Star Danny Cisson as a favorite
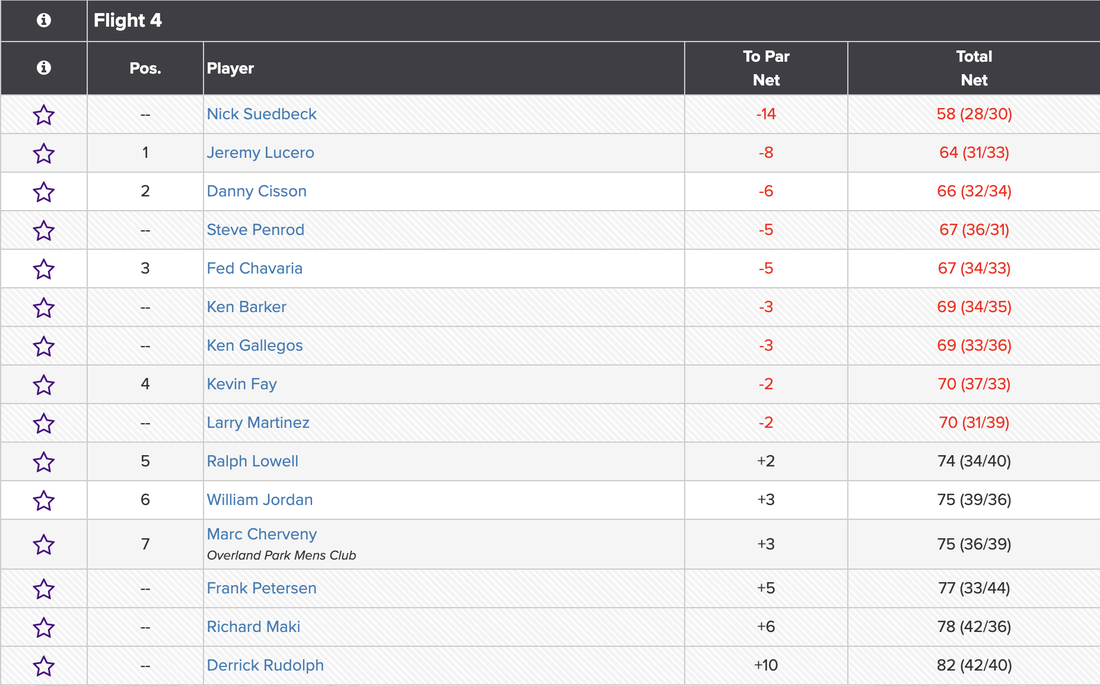This screenshot has width=1100, height=686. (44, 192)
